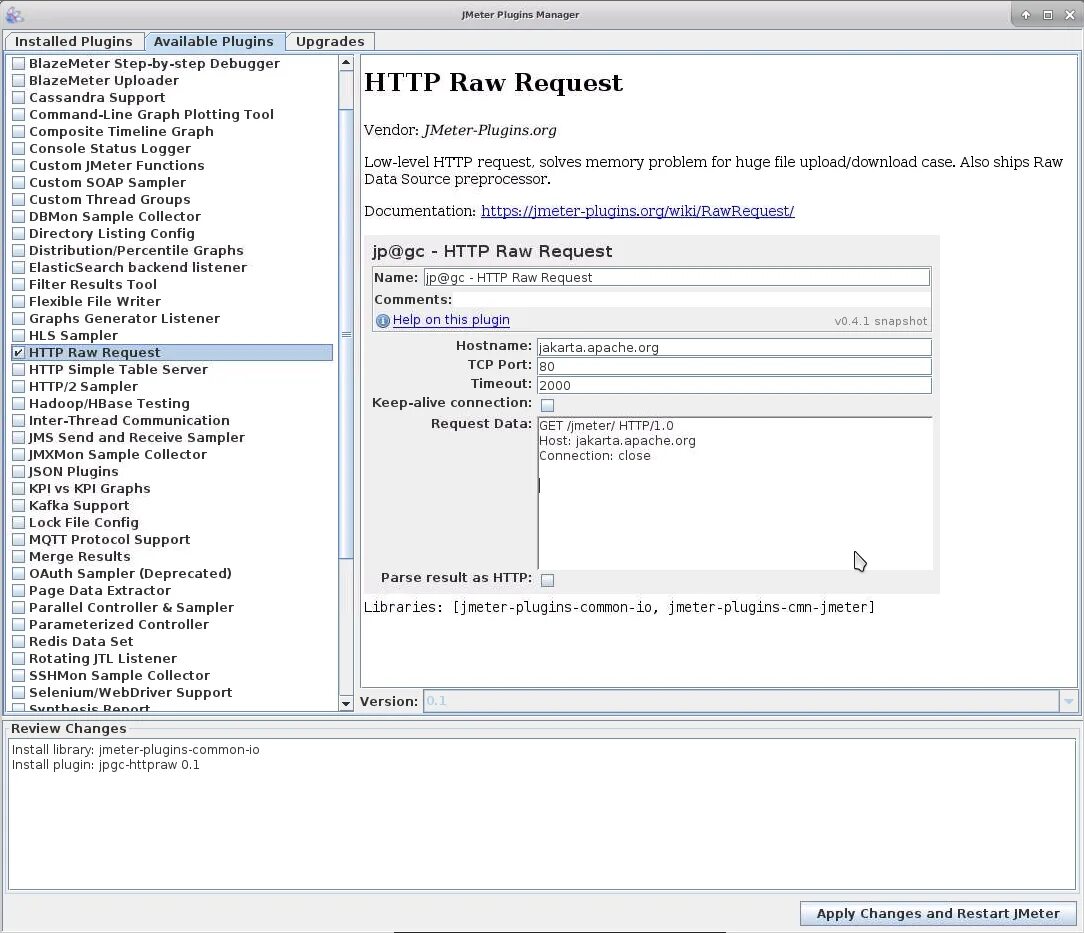Select Command-Line Graph Plotting Tool entry

[x=151, y=115]
